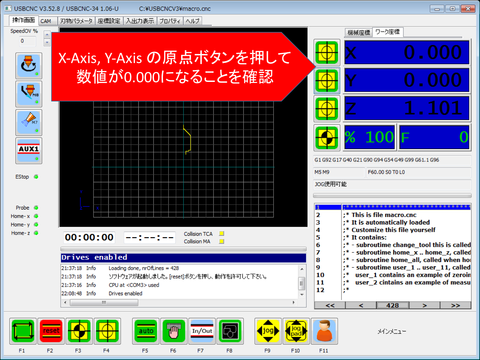
Task: Click the 428 line count button
Action: [x=393, y=305]
